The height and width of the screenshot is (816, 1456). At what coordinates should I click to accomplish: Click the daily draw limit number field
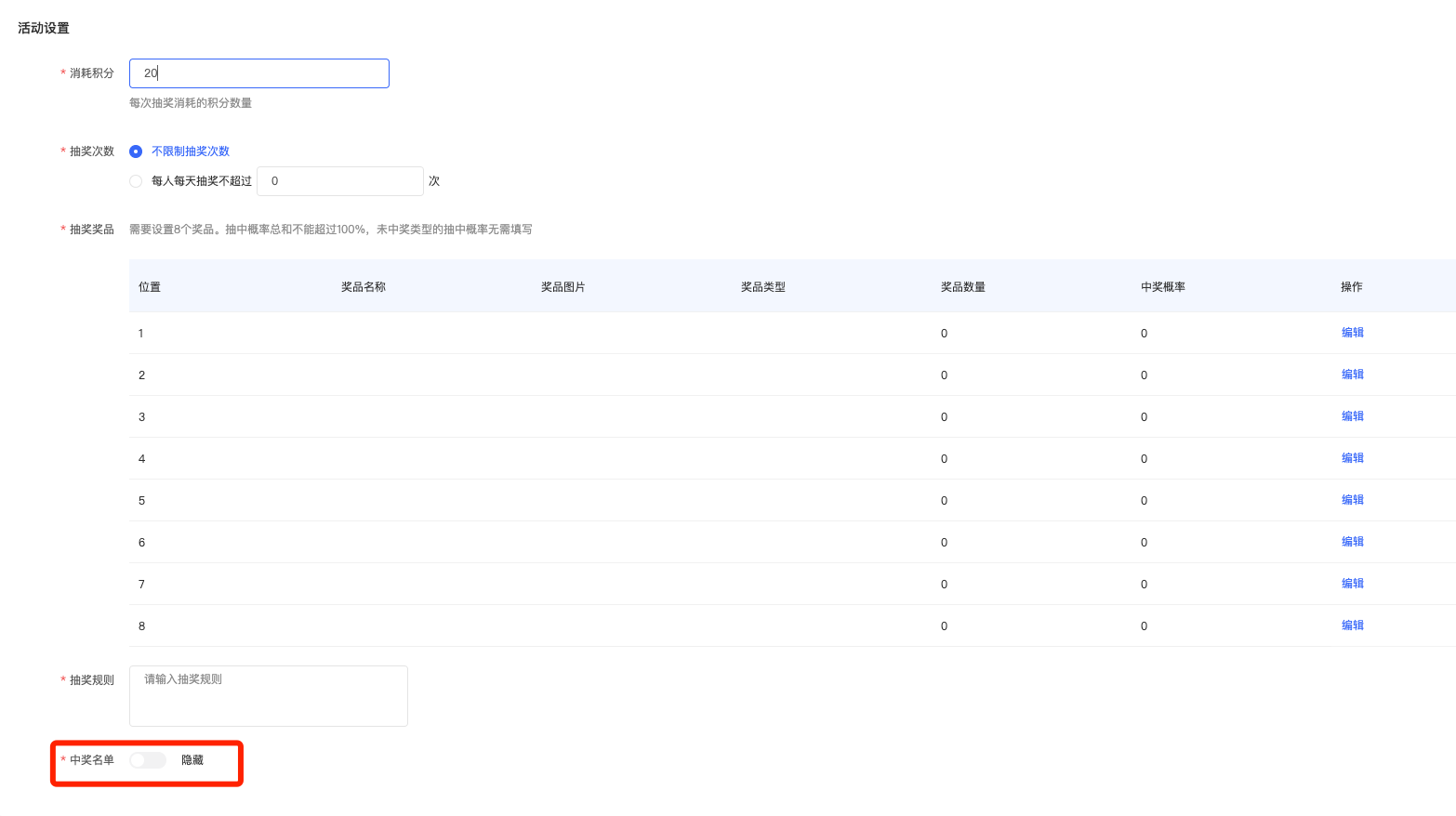[339, 181]
